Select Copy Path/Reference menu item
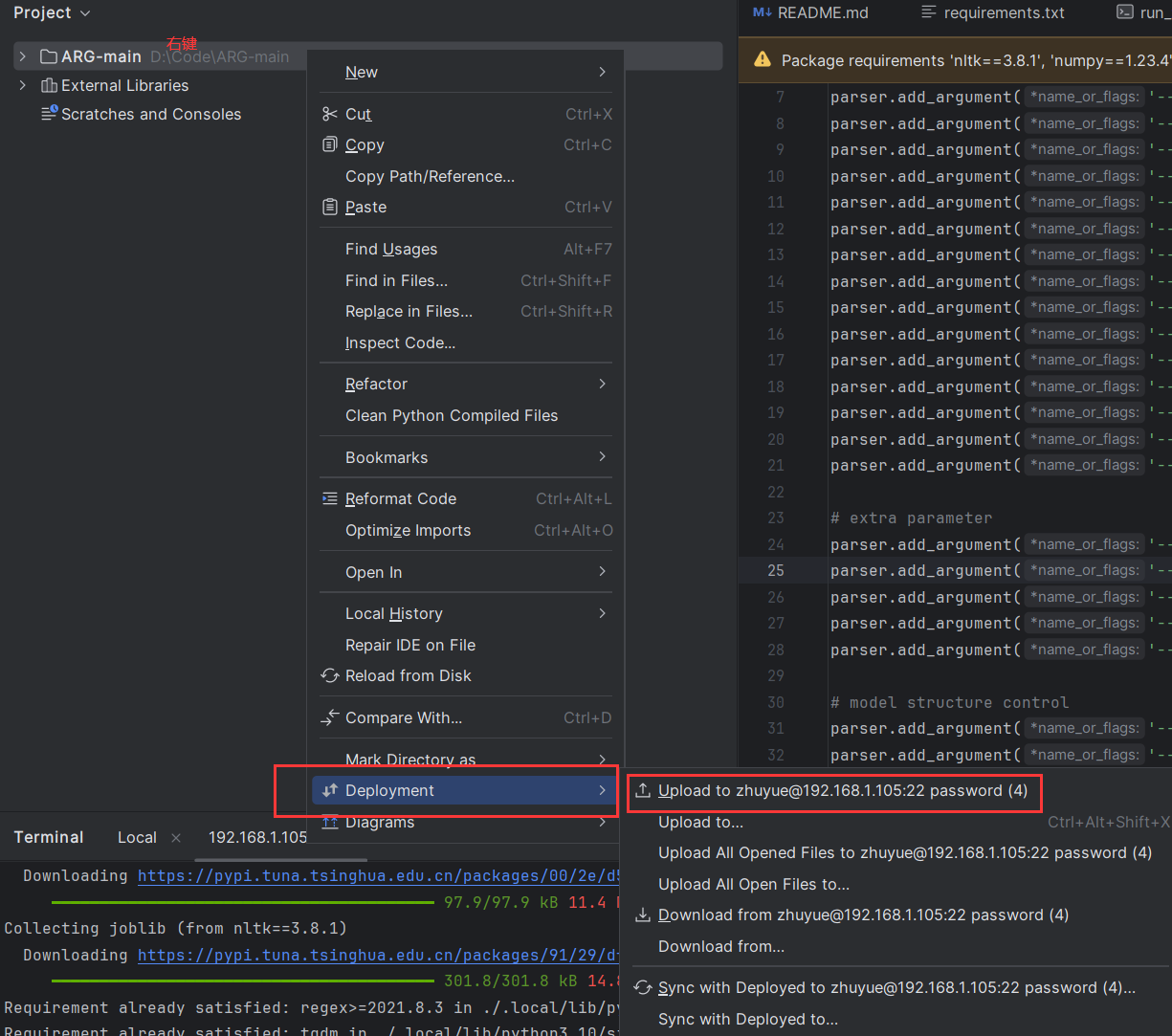The image size is (1172, 1036). tap(467, 176)
